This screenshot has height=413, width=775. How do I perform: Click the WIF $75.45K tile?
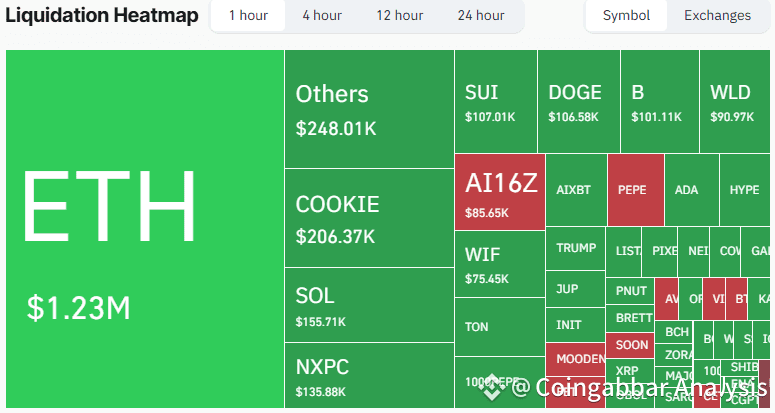coord(500,264)
